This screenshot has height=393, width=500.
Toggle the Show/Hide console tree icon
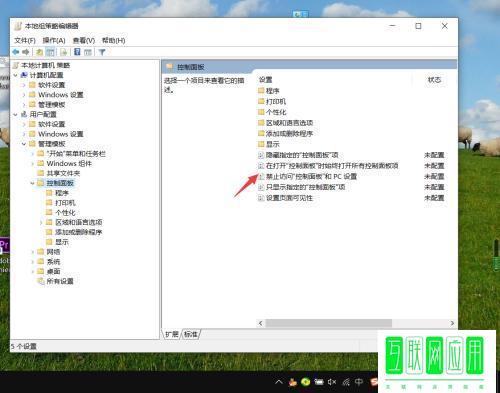click(50, 52)
